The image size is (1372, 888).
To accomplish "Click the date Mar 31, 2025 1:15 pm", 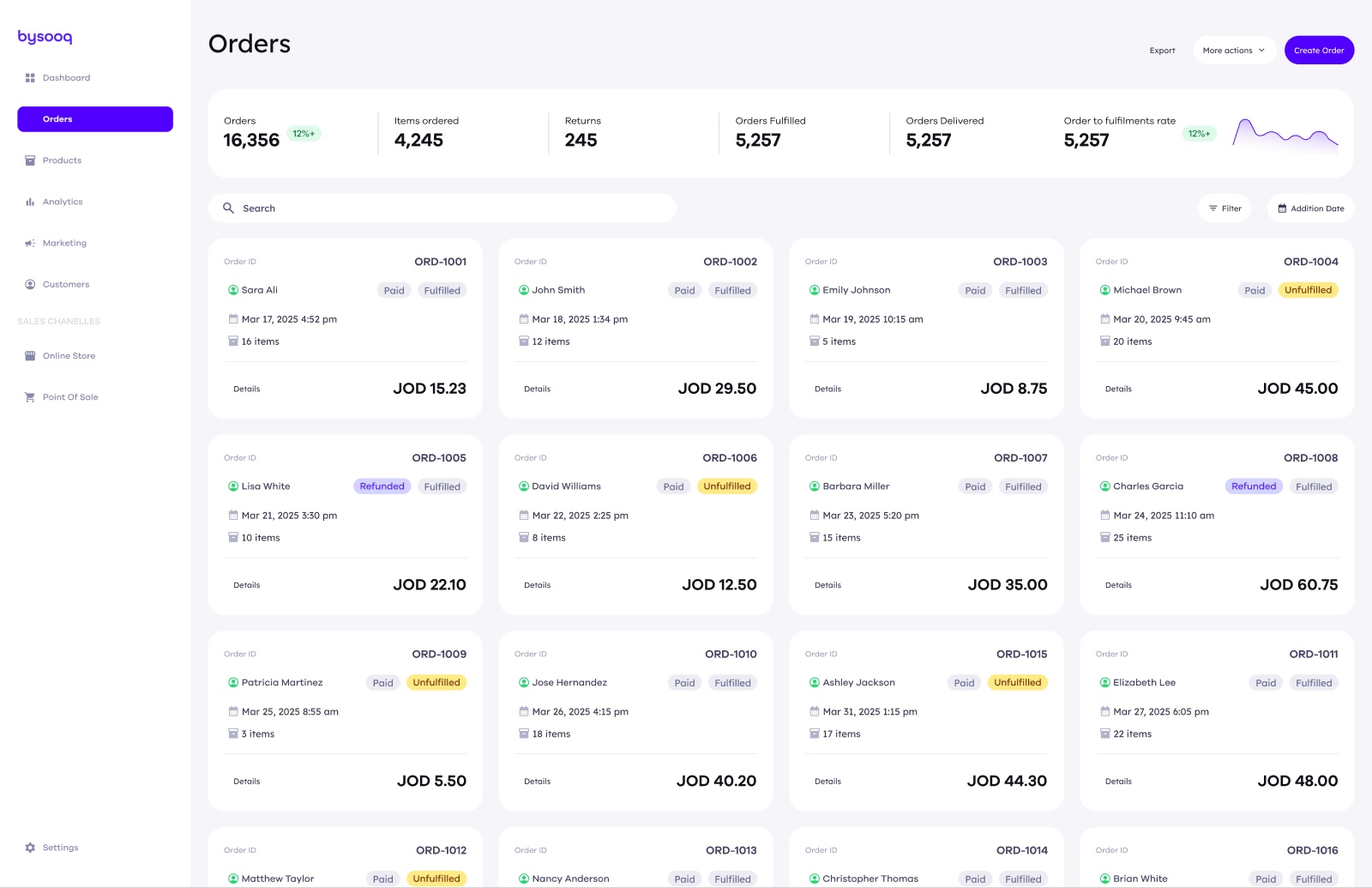I will tap(870, 712).
